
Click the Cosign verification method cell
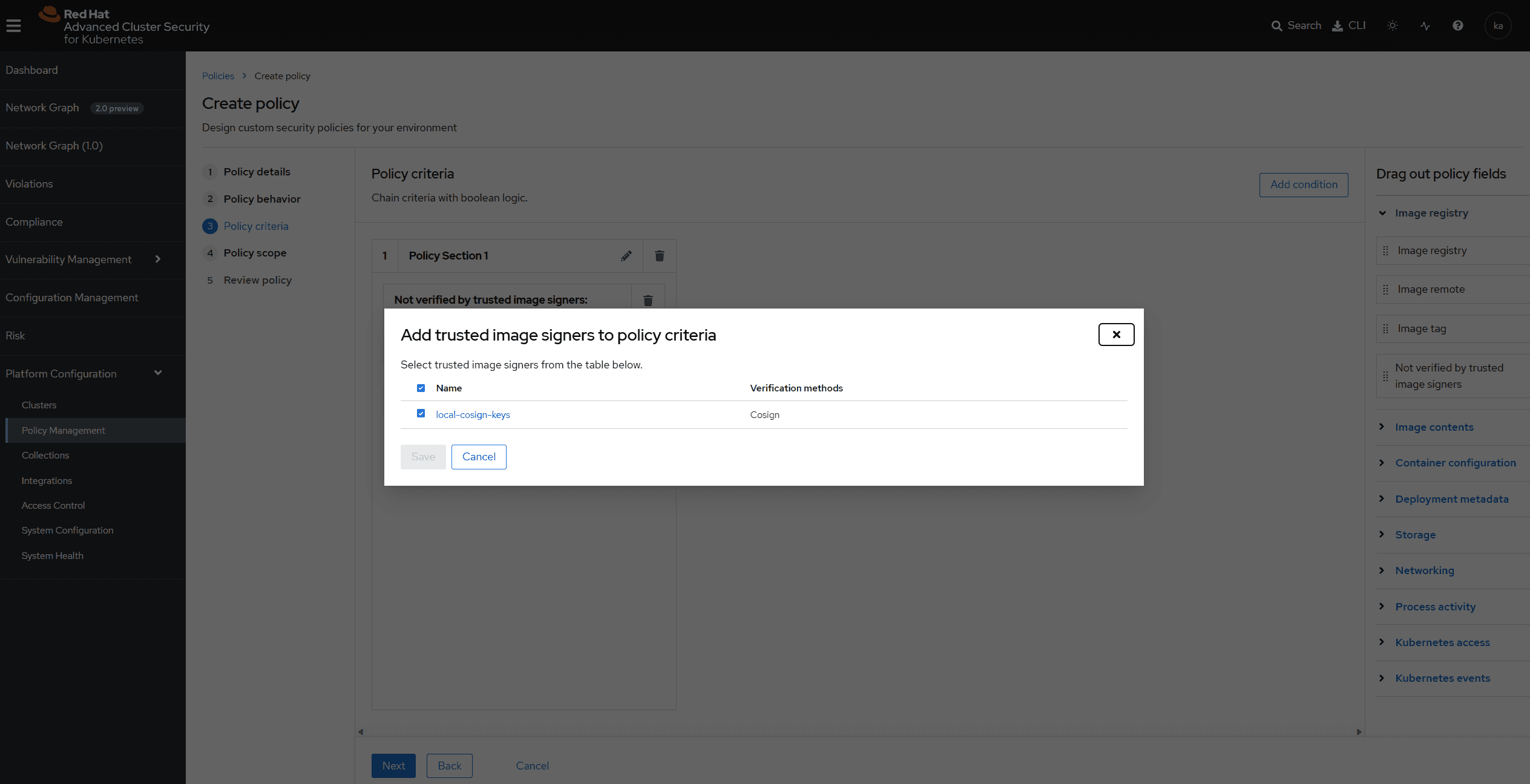(x=764, y=414)
